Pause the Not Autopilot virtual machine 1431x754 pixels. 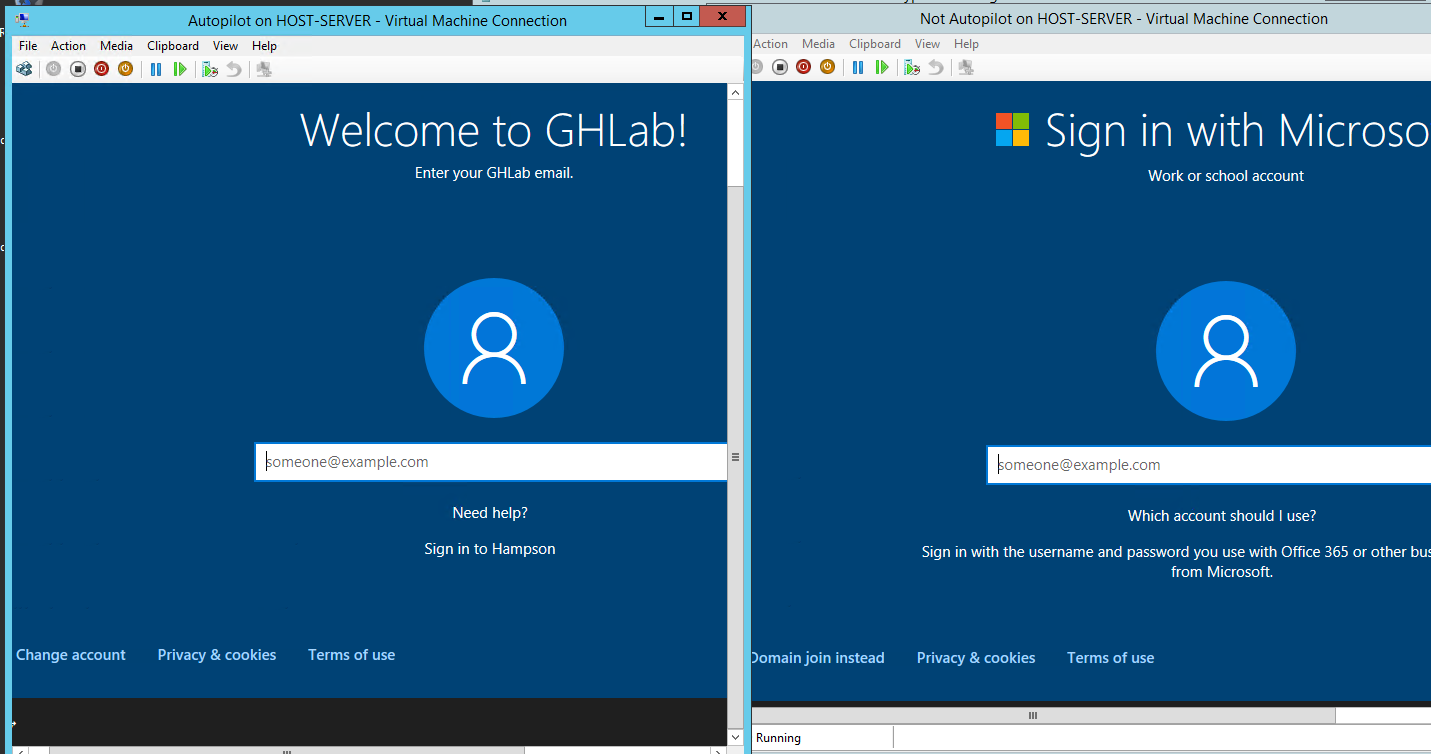coord(858,67)
